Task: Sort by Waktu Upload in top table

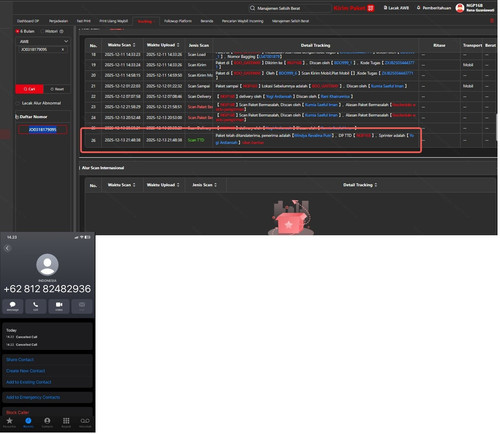Action: point(178,45)
